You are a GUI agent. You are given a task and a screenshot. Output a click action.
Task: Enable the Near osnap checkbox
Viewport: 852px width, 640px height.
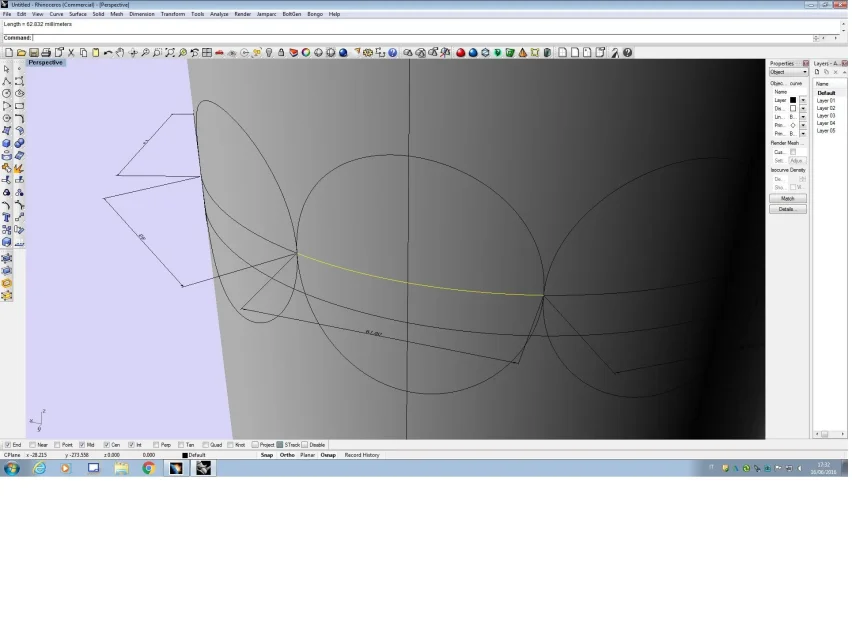coord(33,445)
